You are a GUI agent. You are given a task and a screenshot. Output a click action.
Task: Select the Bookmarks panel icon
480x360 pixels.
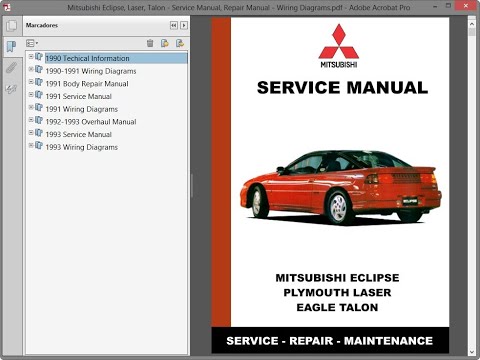pyautogui.click(x=11, y=47)
